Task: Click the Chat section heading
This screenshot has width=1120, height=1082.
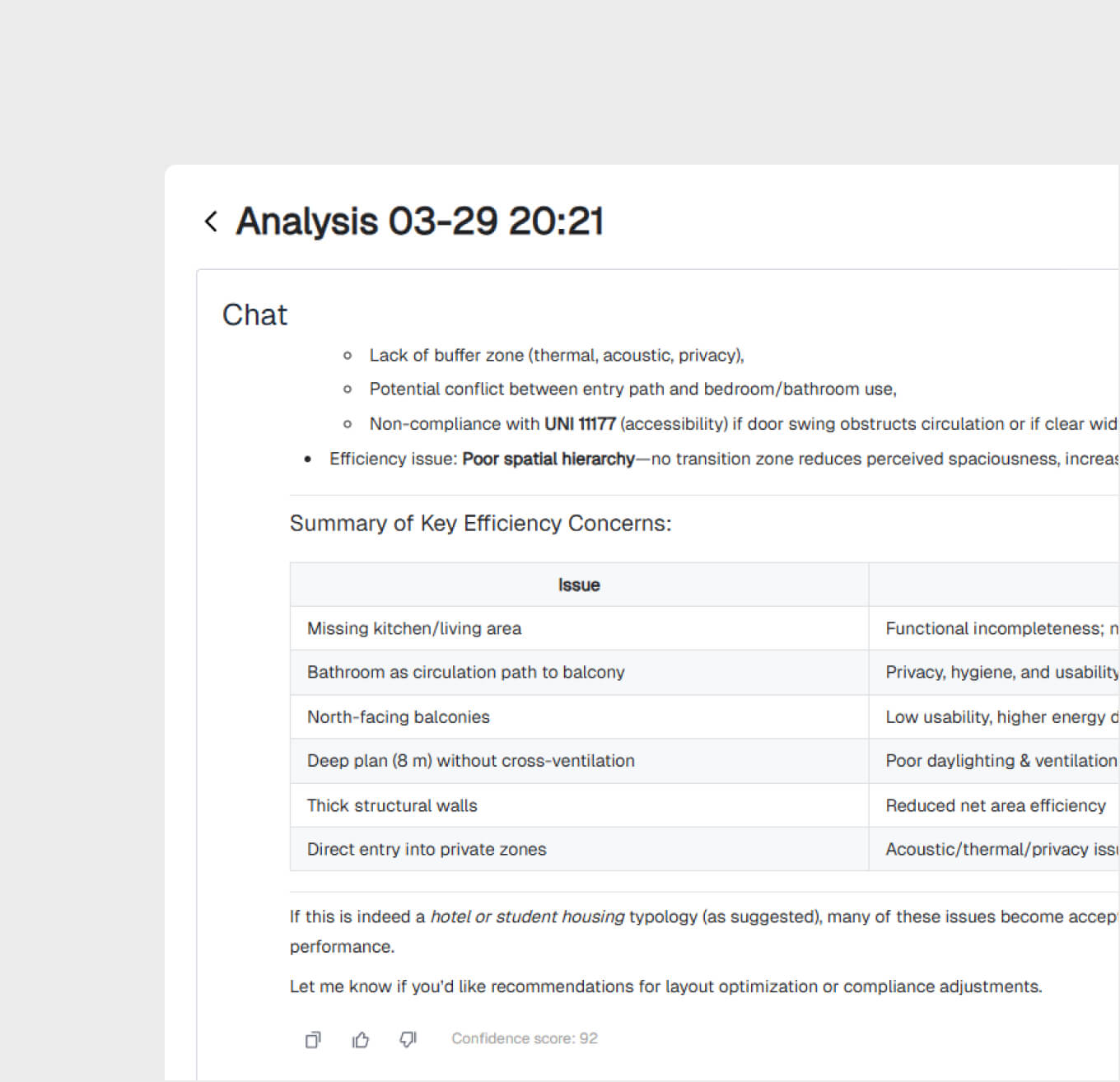Action: click(x=254, y=315)
